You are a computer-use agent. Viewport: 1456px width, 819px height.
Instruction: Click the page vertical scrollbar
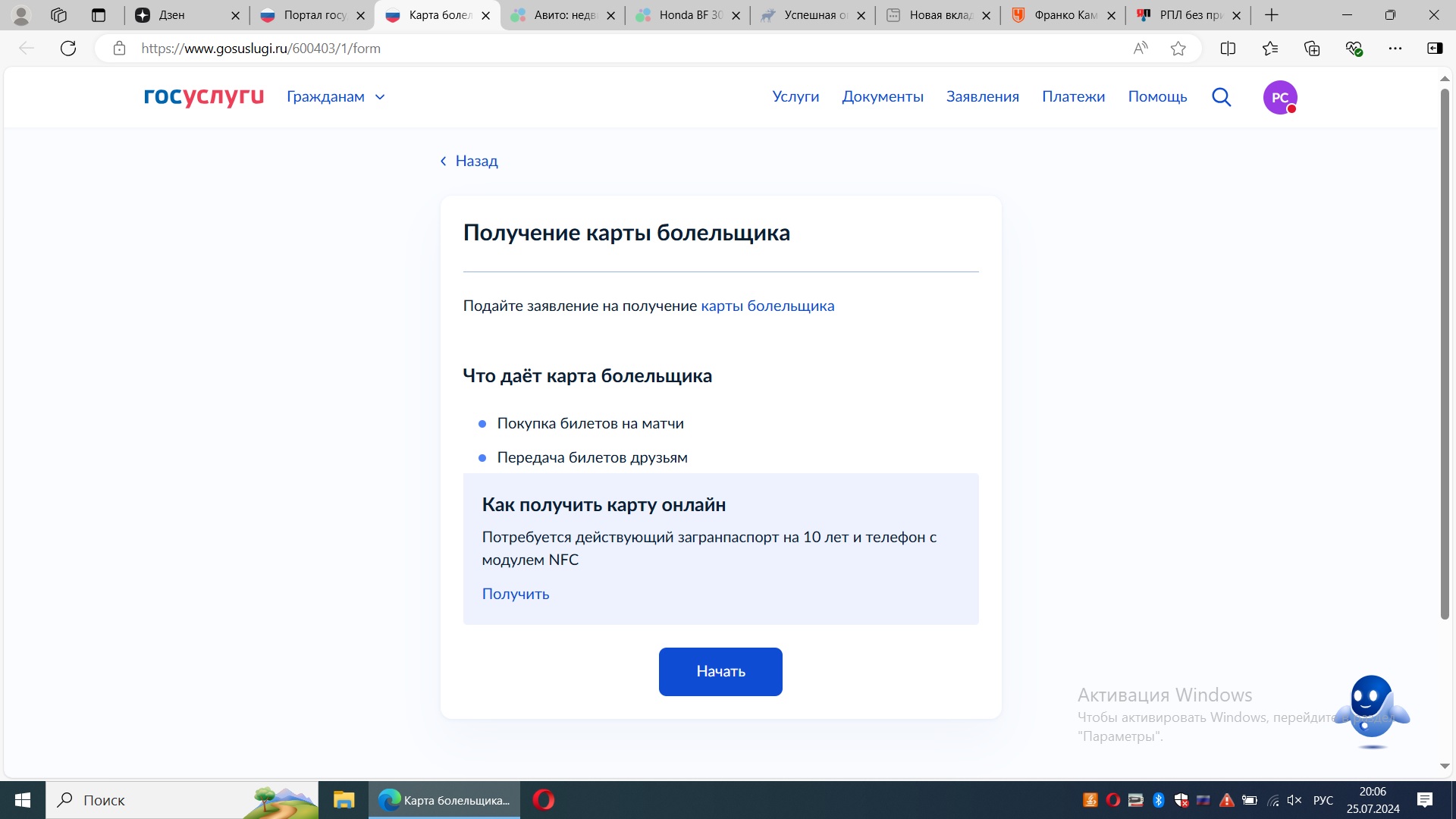point(1445,353)
